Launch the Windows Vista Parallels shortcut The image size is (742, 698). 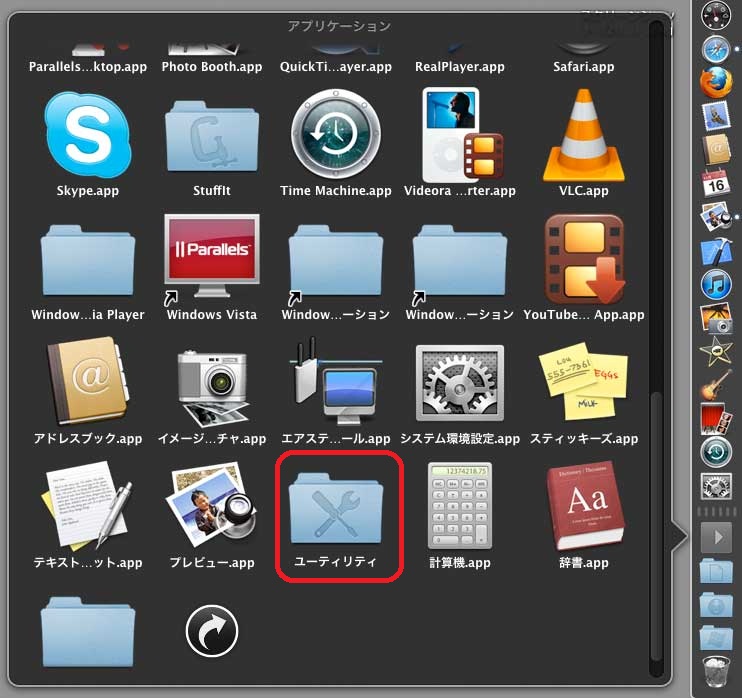[x=212, y=258]
